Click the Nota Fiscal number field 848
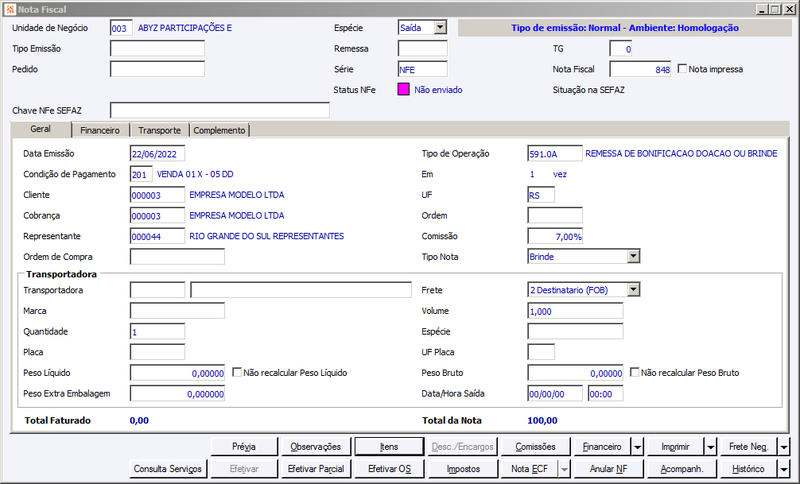 point(640,69)
